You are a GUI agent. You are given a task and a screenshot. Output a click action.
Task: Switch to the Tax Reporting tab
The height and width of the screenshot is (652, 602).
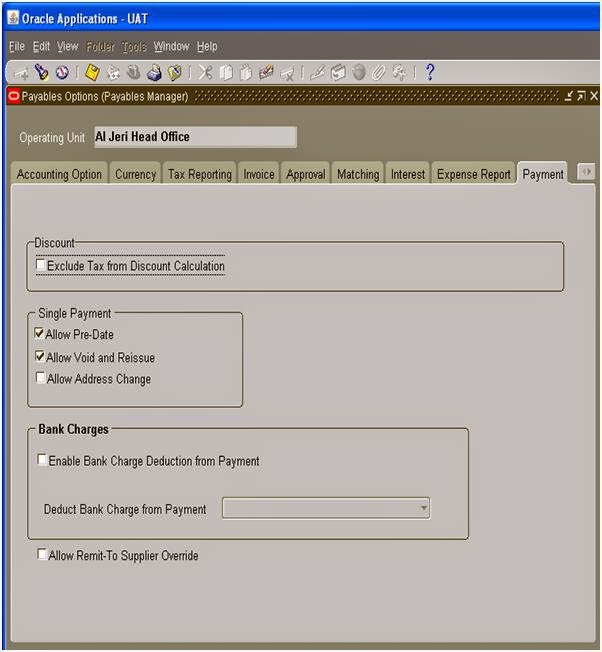(200, 174)
